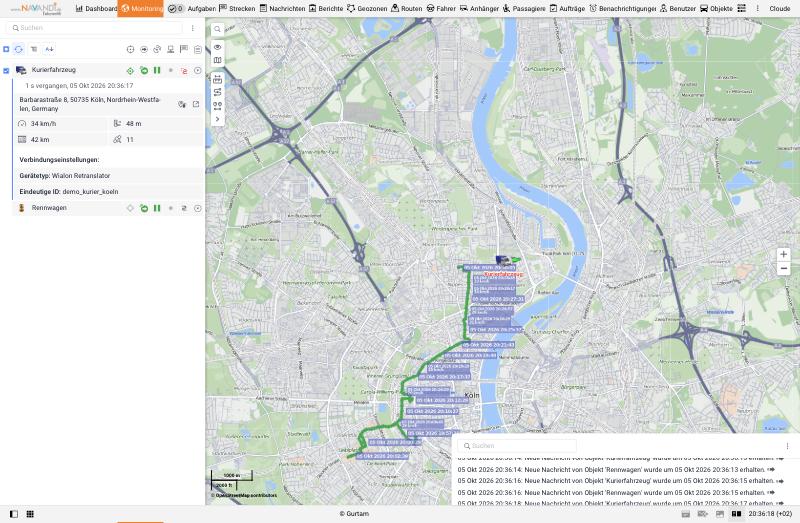
Task: Toggle map visible layers eye icon
Action: click(x=217, y=47)
